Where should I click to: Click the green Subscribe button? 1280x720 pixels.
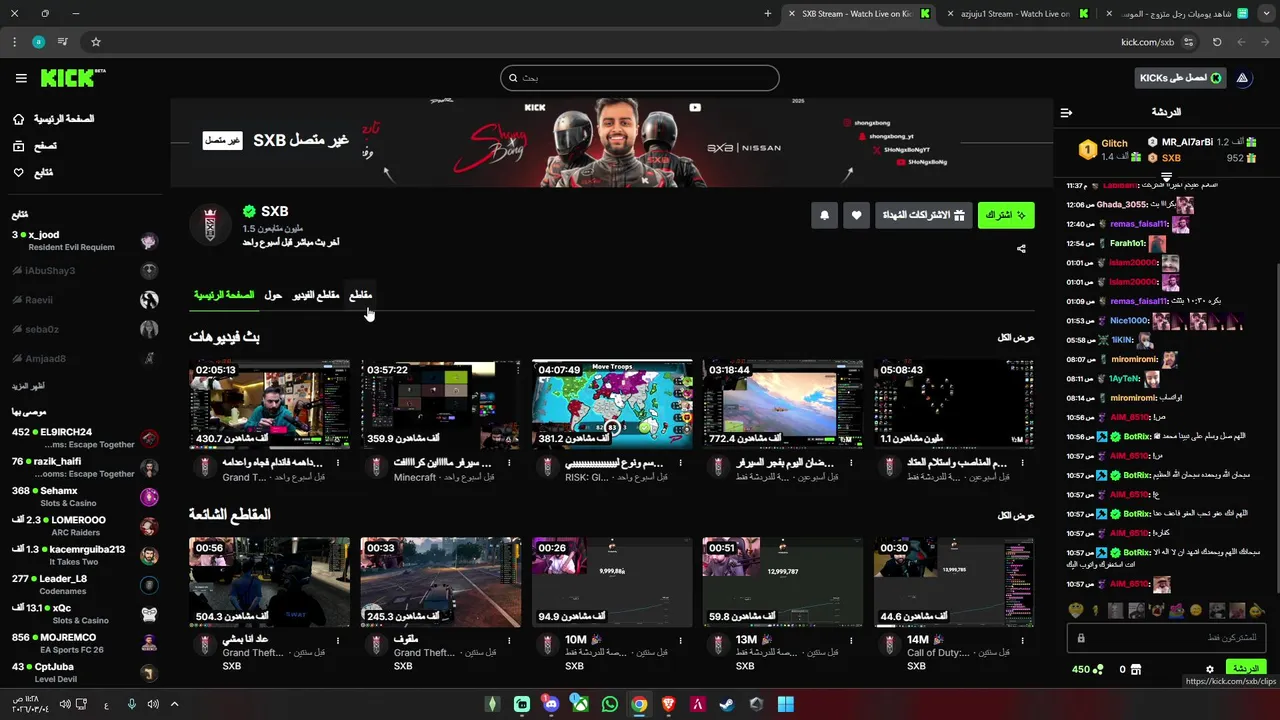1006,215
